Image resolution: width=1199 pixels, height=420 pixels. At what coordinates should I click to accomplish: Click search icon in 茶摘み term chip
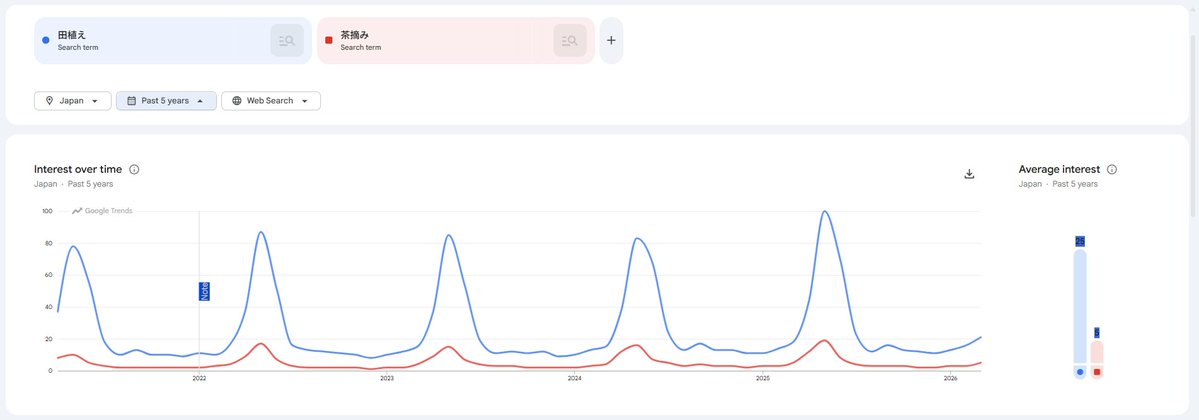[570, 41]
